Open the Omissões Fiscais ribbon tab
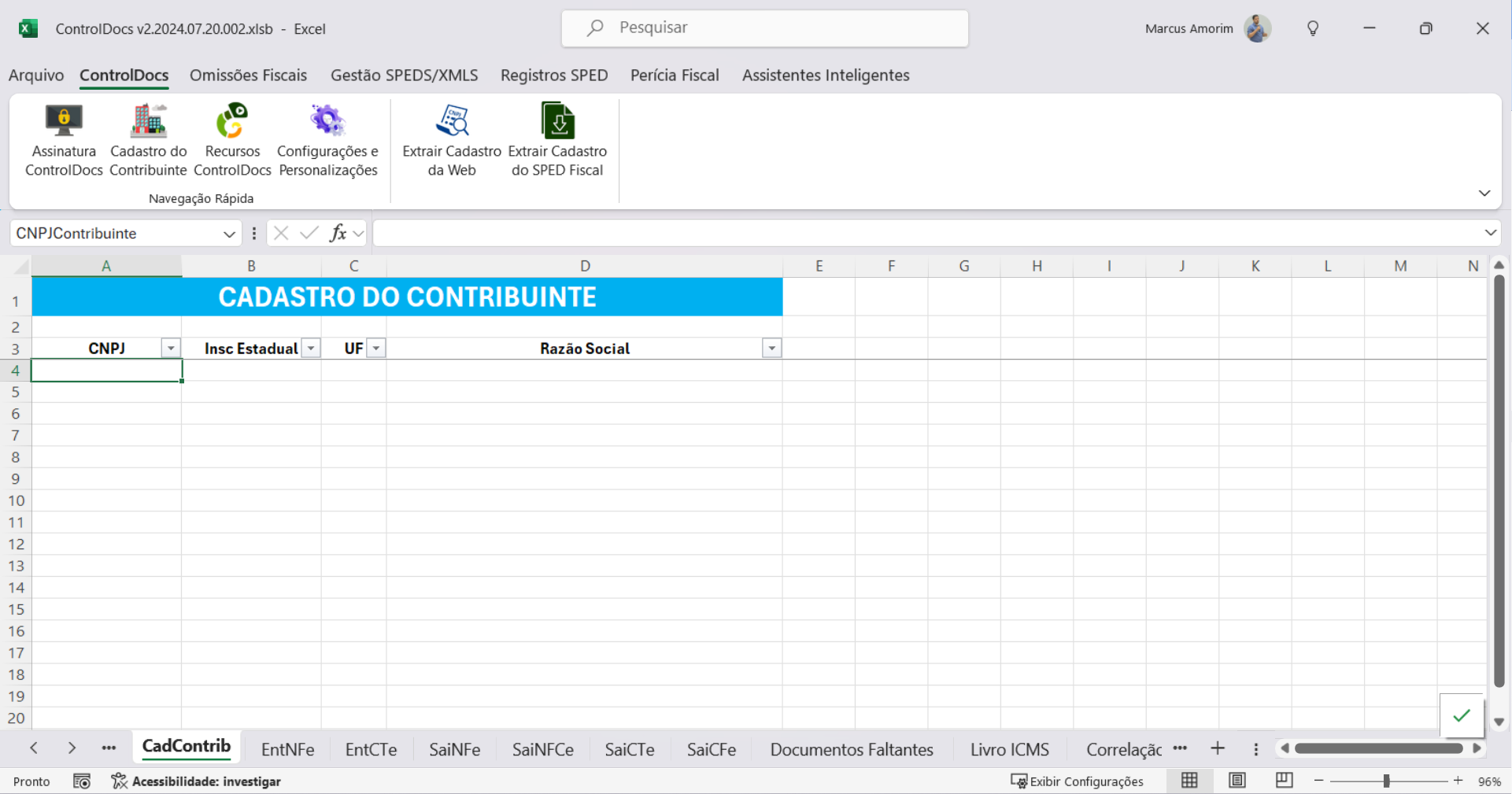The width and height of the screenshot is (1512, 794). tap(248, 76)
